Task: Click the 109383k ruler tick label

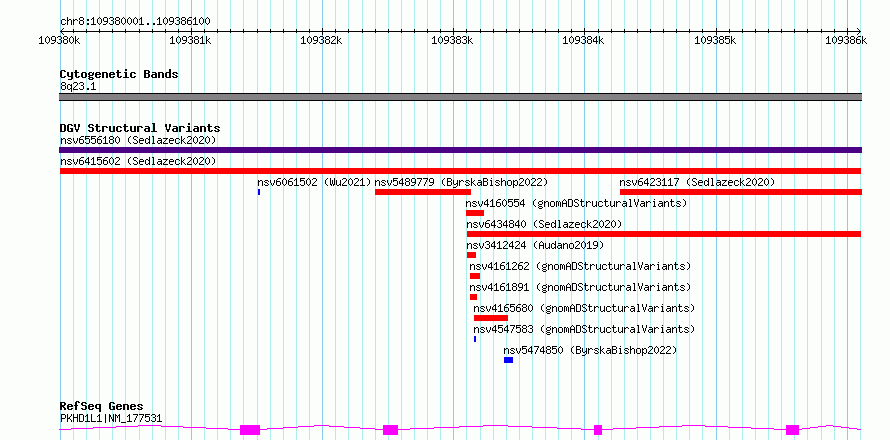Action: [453, 40]
